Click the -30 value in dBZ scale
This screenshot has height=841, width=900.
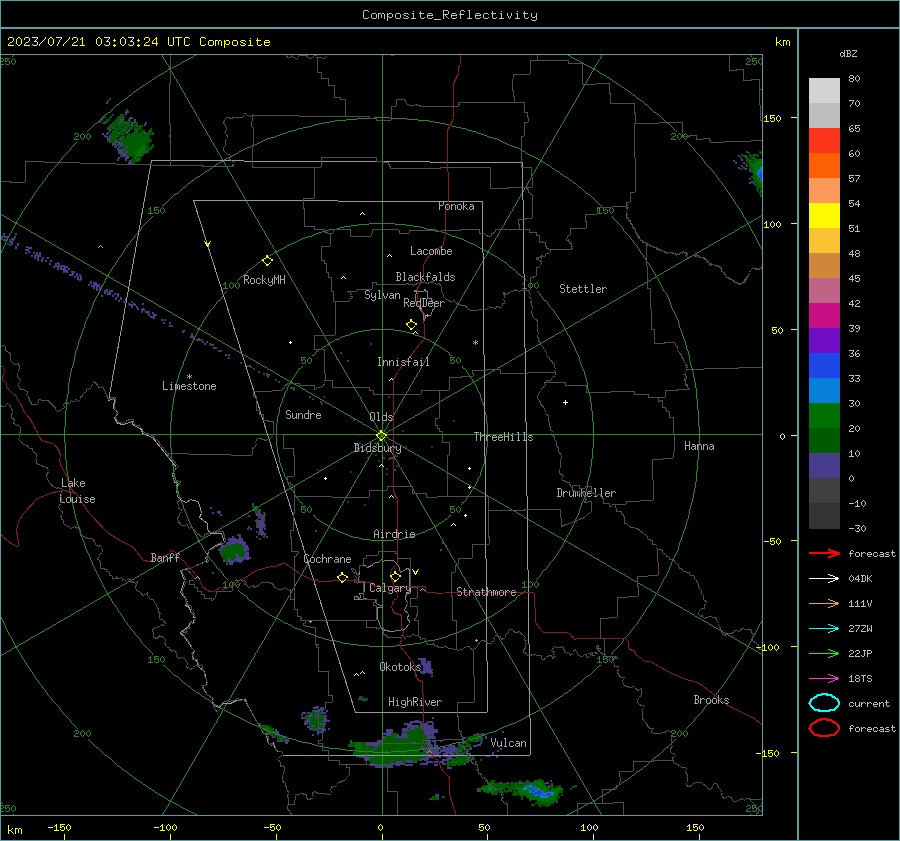click(857, 528)
